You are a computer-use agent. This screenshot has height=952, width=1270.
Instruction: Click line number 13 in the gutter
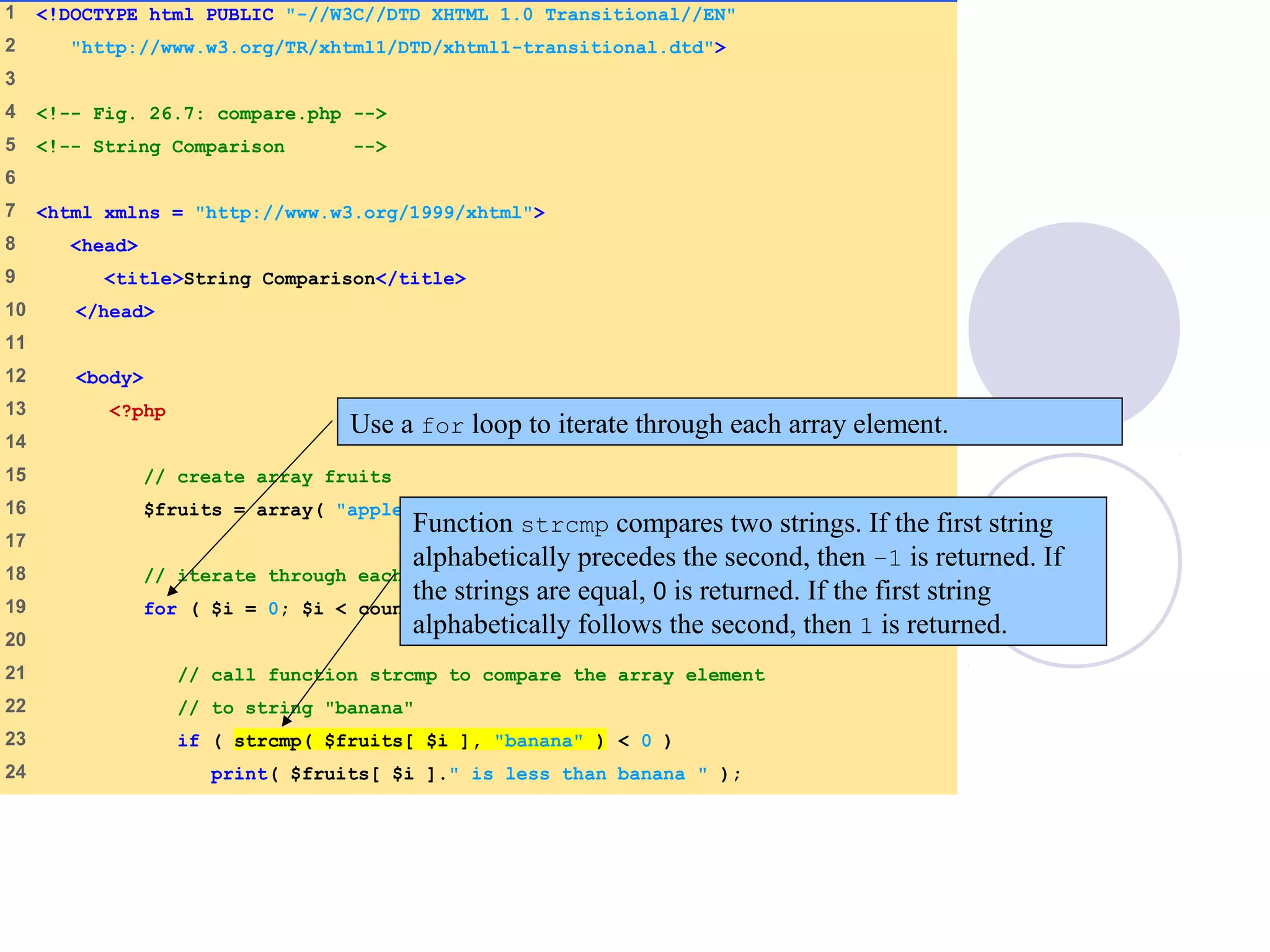point(16,409)
